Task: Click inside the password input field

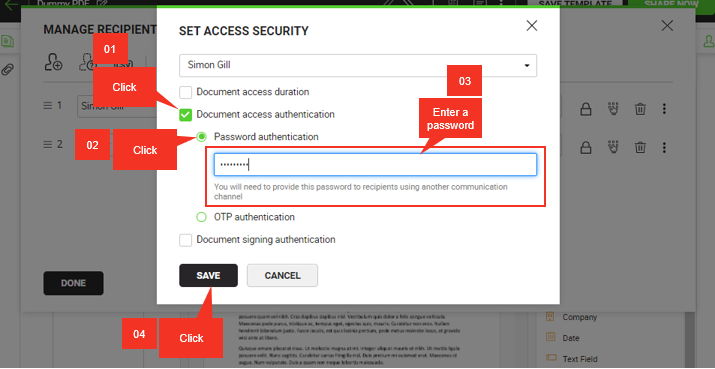Action: [x=375, y=165]
